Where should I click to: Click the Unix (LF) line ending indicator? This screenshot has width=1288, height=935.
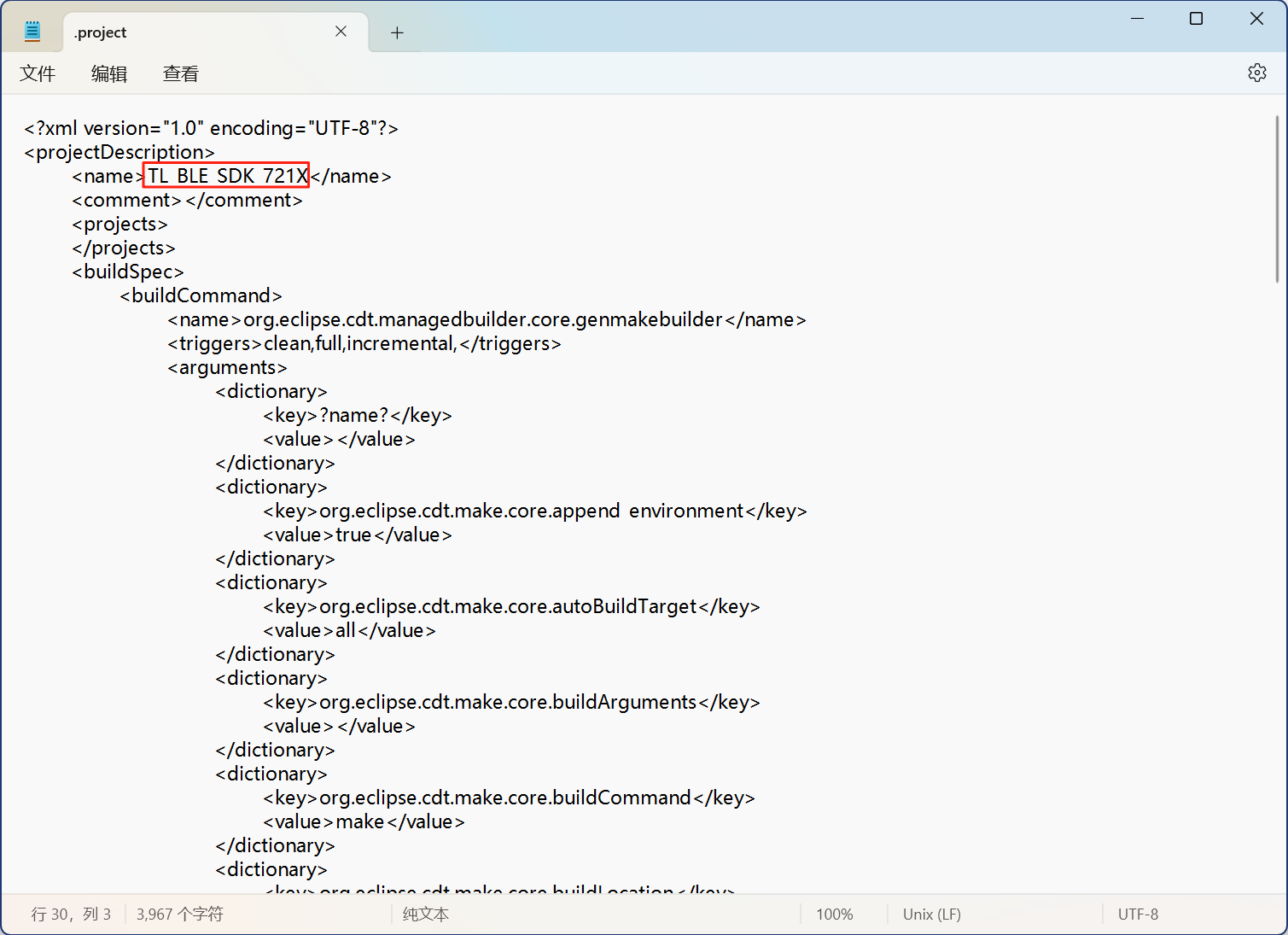point(931,915)
